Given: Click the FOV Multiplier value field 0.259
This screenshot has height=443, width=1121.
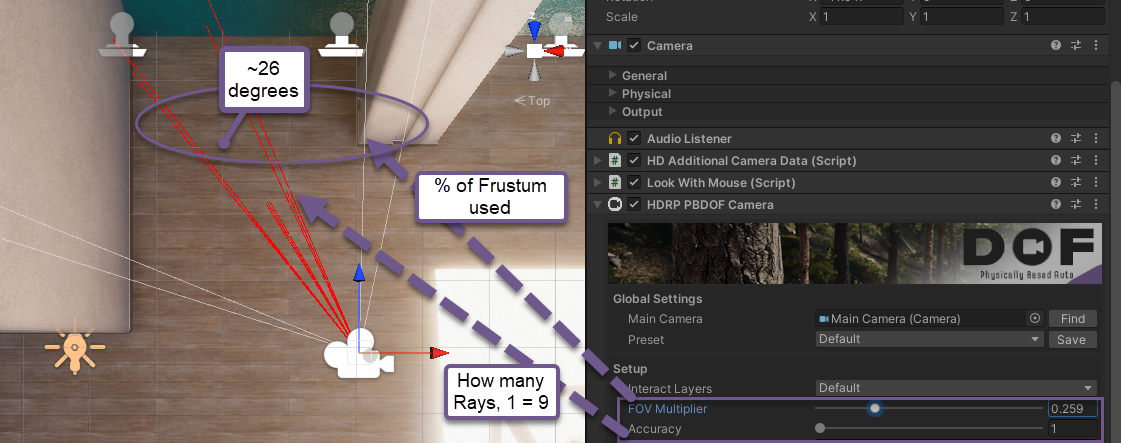Looking at the screenshot, I should coord(1072,409).
